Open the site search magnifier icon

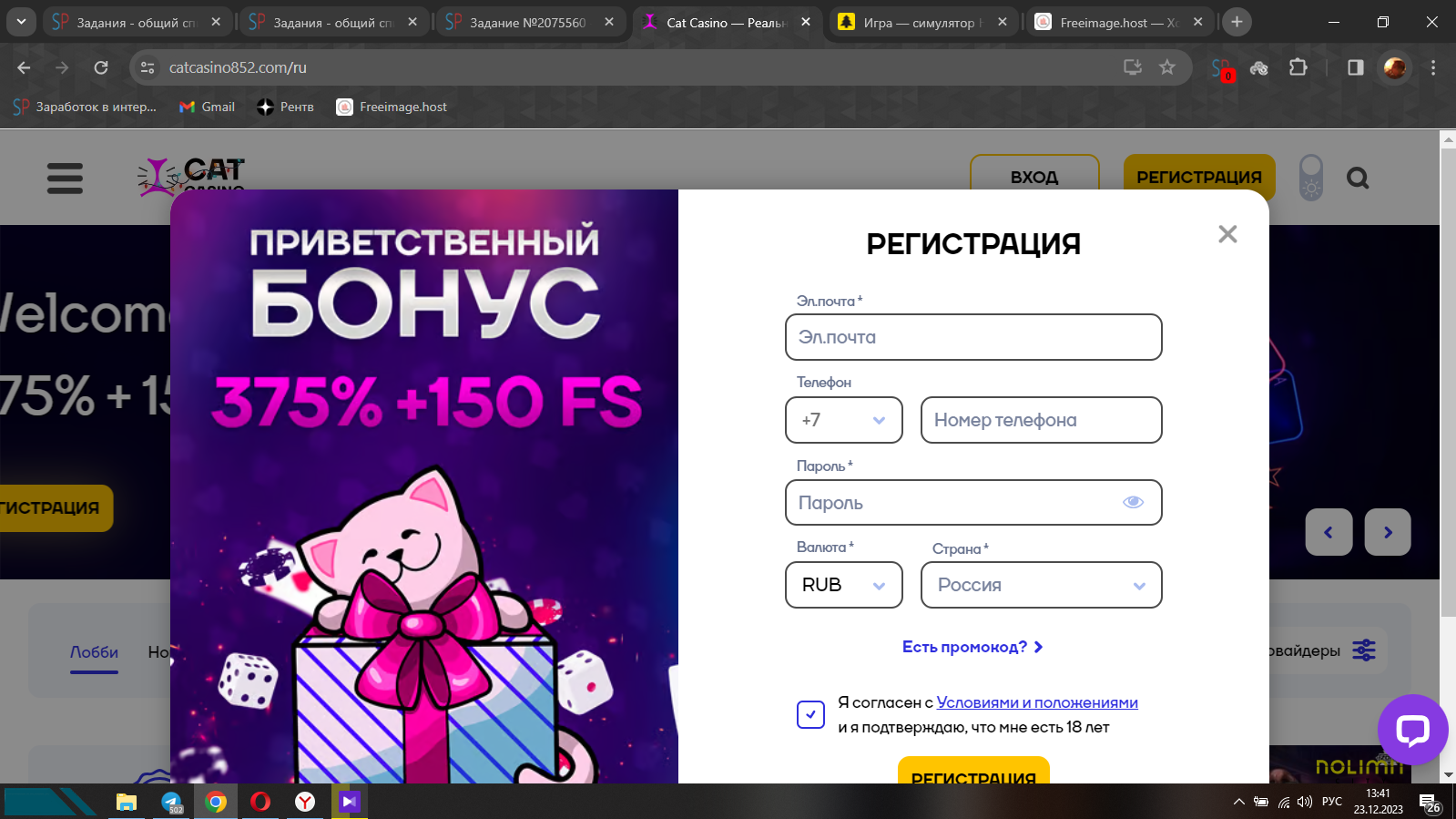pyautogui.click(x=1358, y=178)
